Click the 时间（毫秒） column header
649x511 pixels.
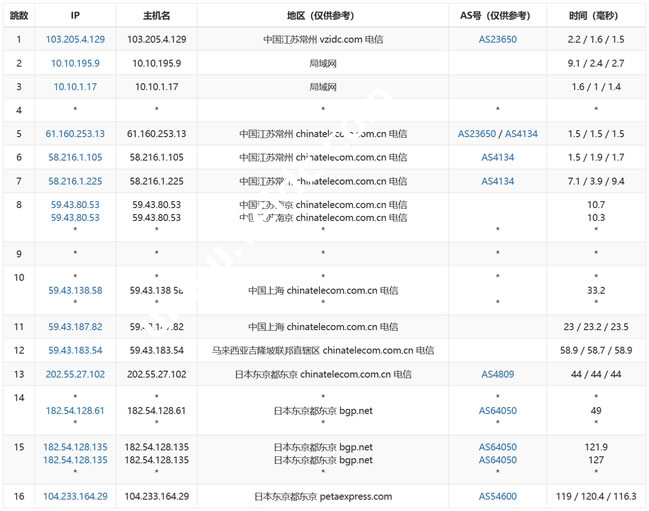click(x=596, y=16)
